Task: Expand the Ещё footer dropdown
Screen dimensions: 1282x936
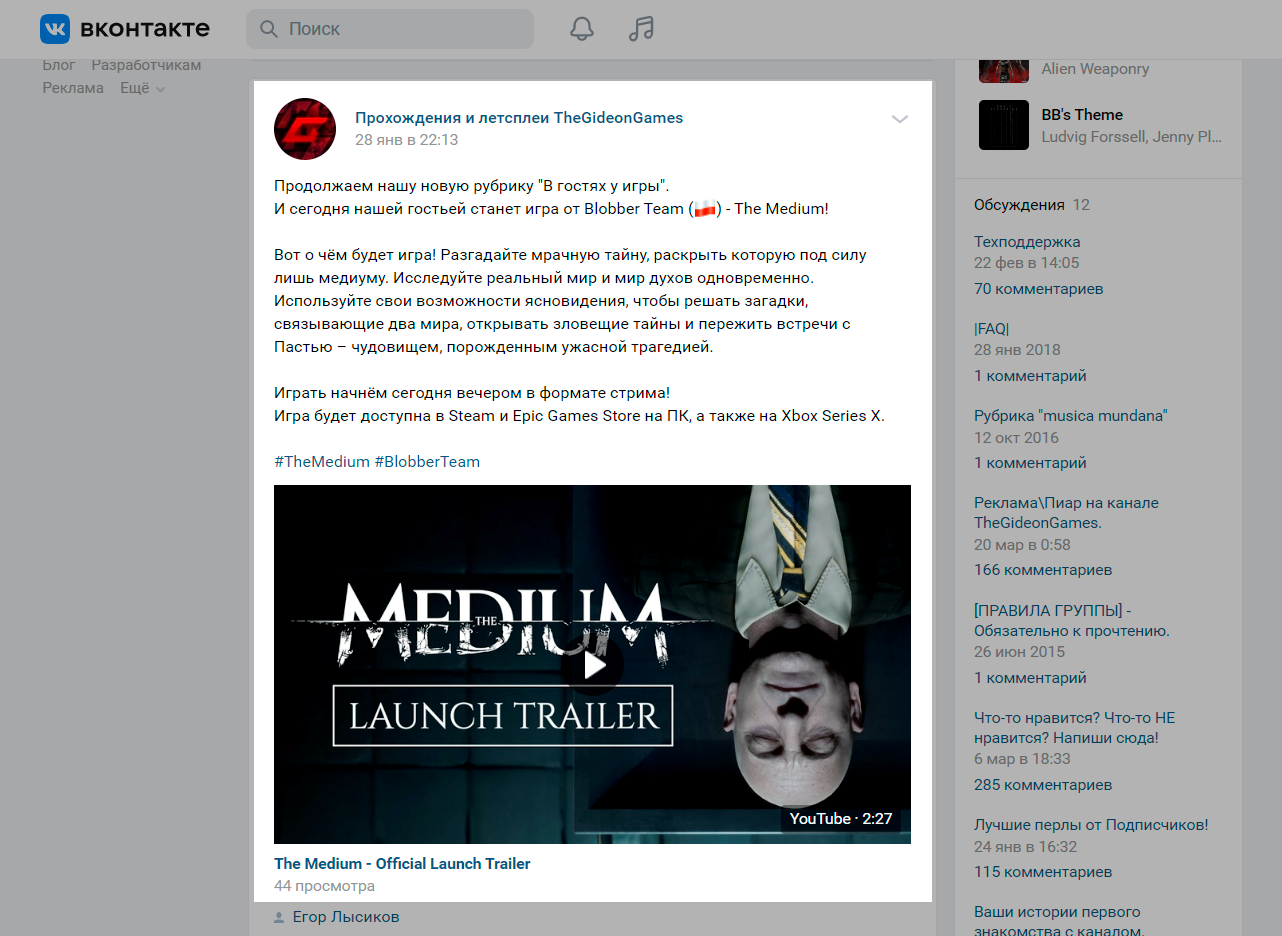Action: tap(143, 88)
